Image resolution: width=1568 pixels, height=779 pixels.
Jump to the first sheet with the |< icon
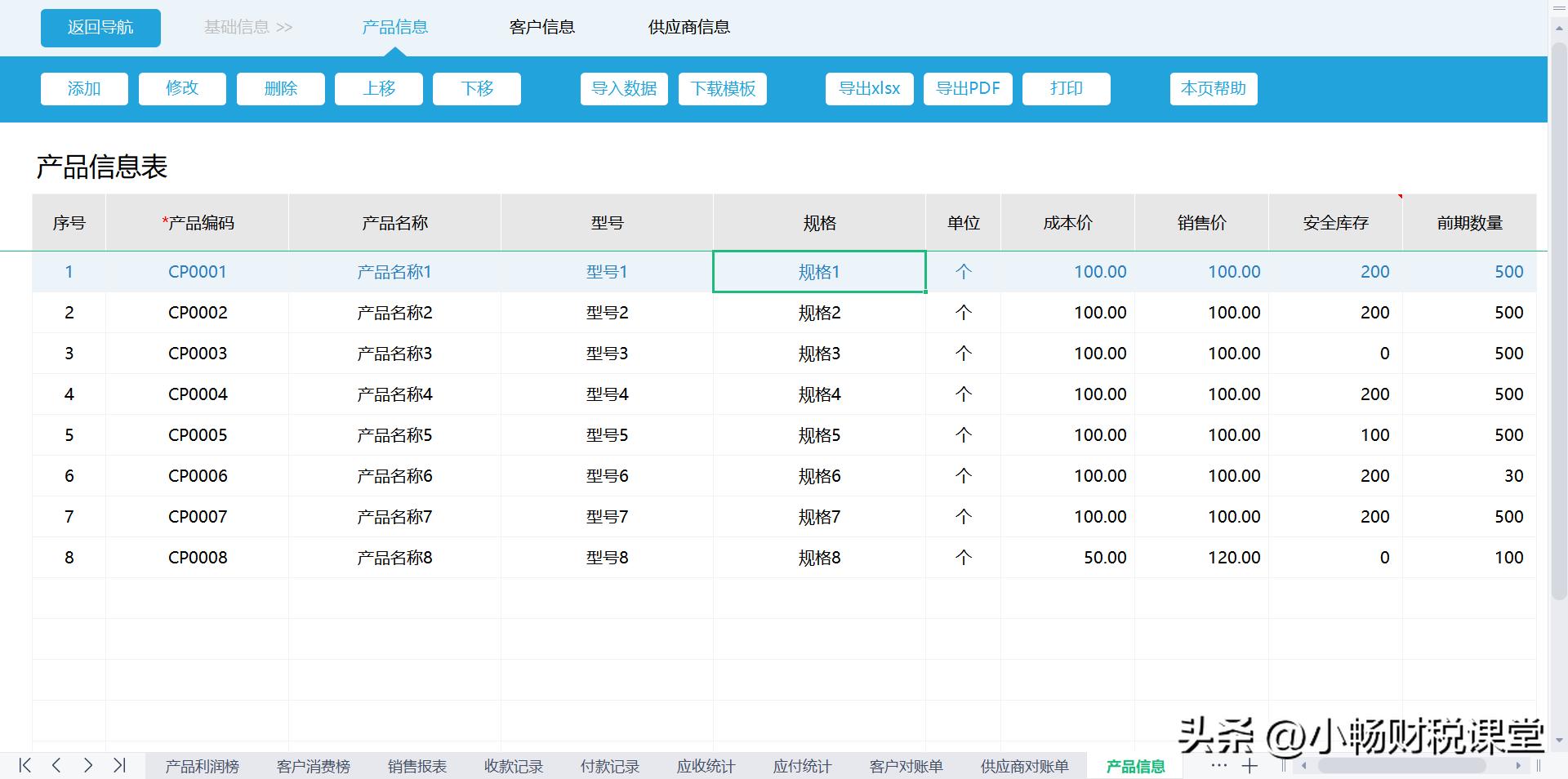coord(24,766)
